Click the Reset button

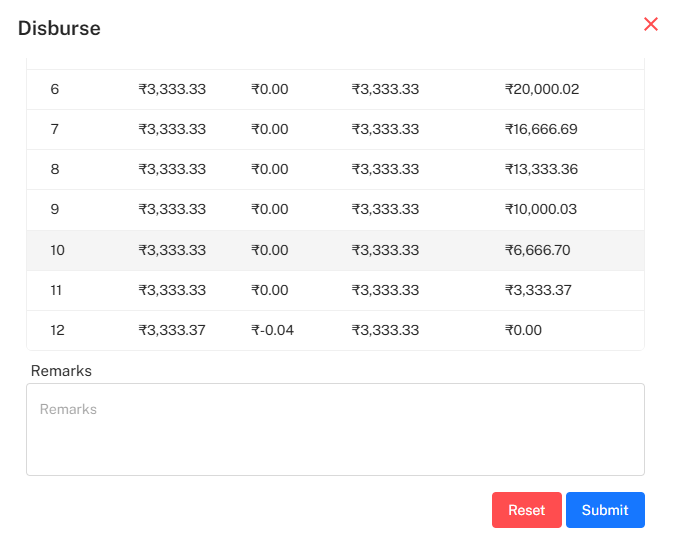(x=526, y=510)
